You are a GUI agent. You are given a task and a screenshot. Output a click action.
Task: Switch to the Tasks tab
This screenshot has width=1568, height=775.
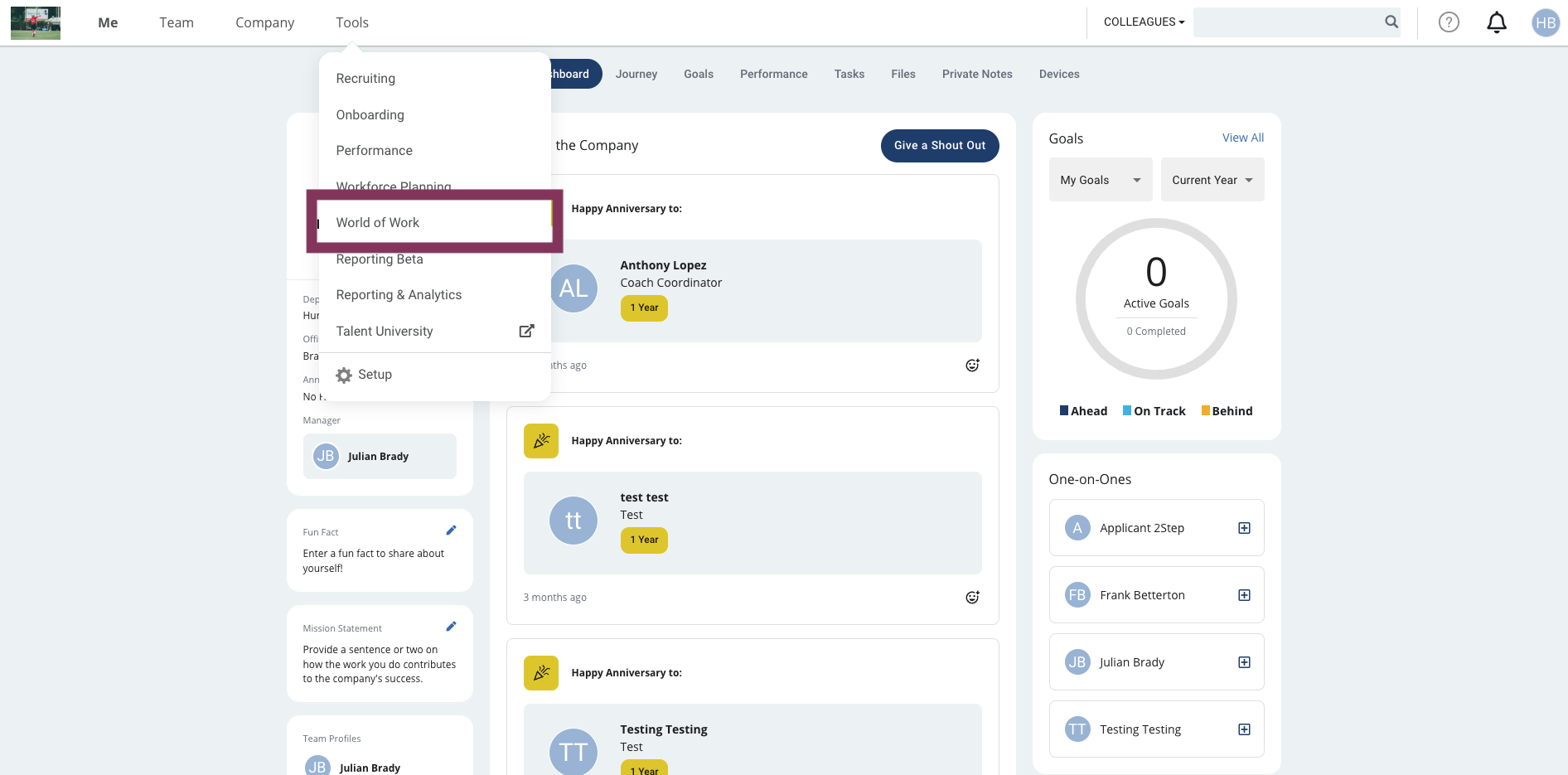[849, 74]
